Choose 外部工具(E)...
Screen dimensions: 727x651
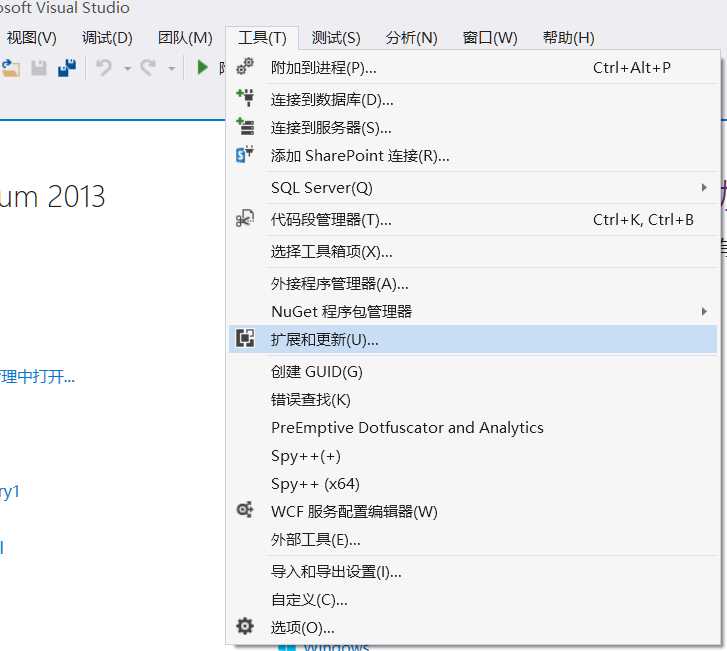pos(473,539)
